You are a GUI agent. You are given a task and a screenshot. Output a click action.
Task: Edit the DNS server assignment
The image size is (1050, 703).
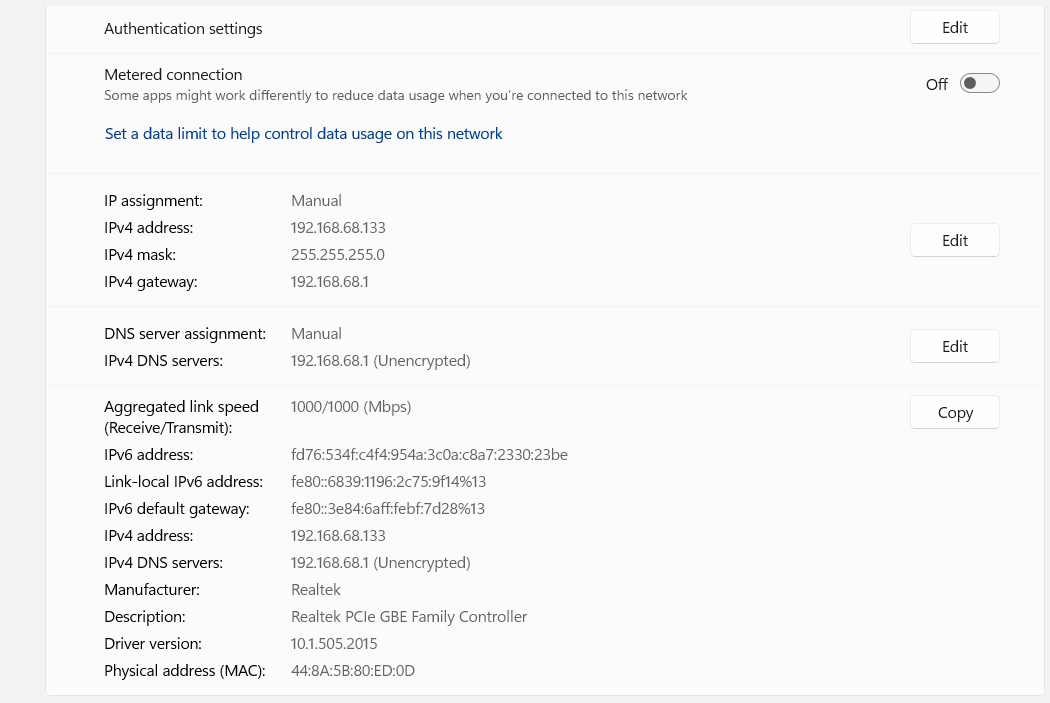tap(953, 346)
